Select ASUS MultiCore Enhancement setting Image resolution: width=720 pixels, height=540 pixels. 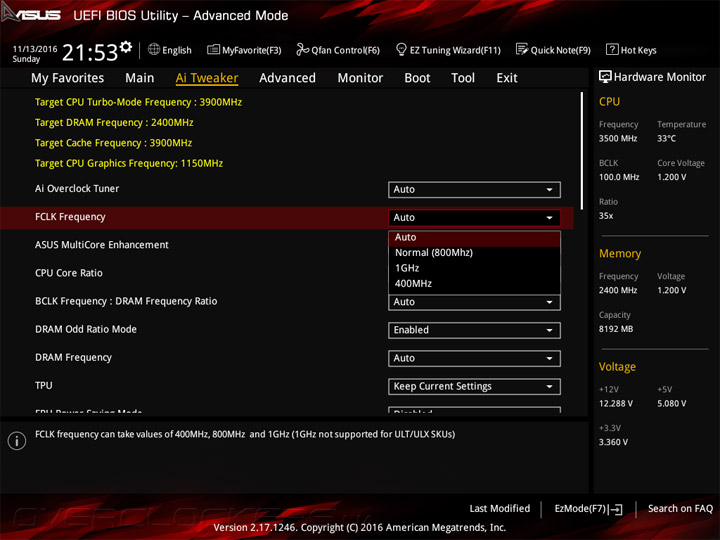pos(102,245)
